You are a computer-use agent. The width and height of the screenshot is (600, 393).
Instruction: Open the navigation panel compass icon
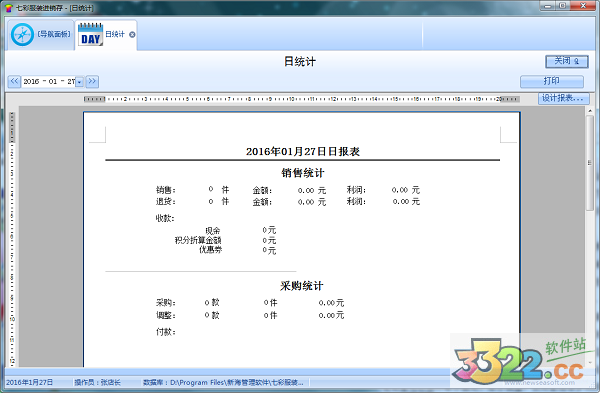point(22,34)
